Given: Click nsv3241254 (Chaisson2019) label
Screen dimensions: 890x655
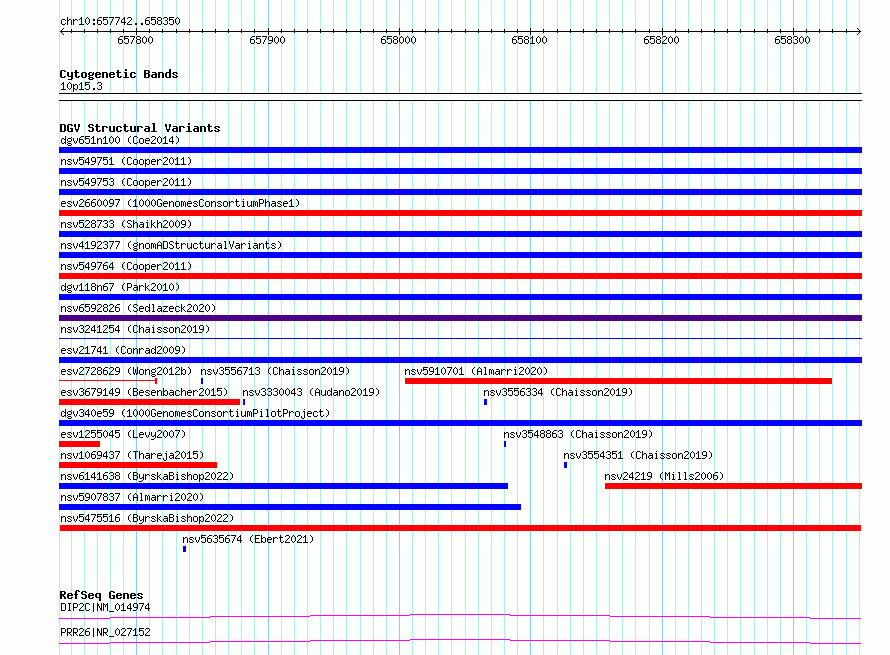Looking at the screenshot, I should pyautogui.click(x=135, y=329).
